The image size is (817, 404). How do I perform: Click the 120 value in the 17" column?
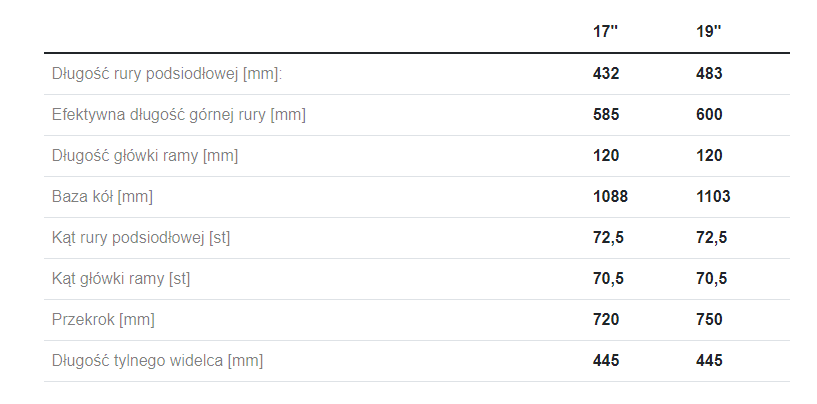click(607, 155)
